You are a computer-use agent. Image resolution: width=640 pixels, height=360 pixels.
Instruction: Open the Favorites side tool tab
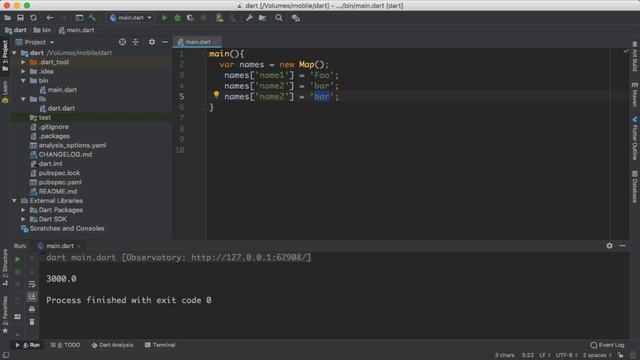click(5, 315)
